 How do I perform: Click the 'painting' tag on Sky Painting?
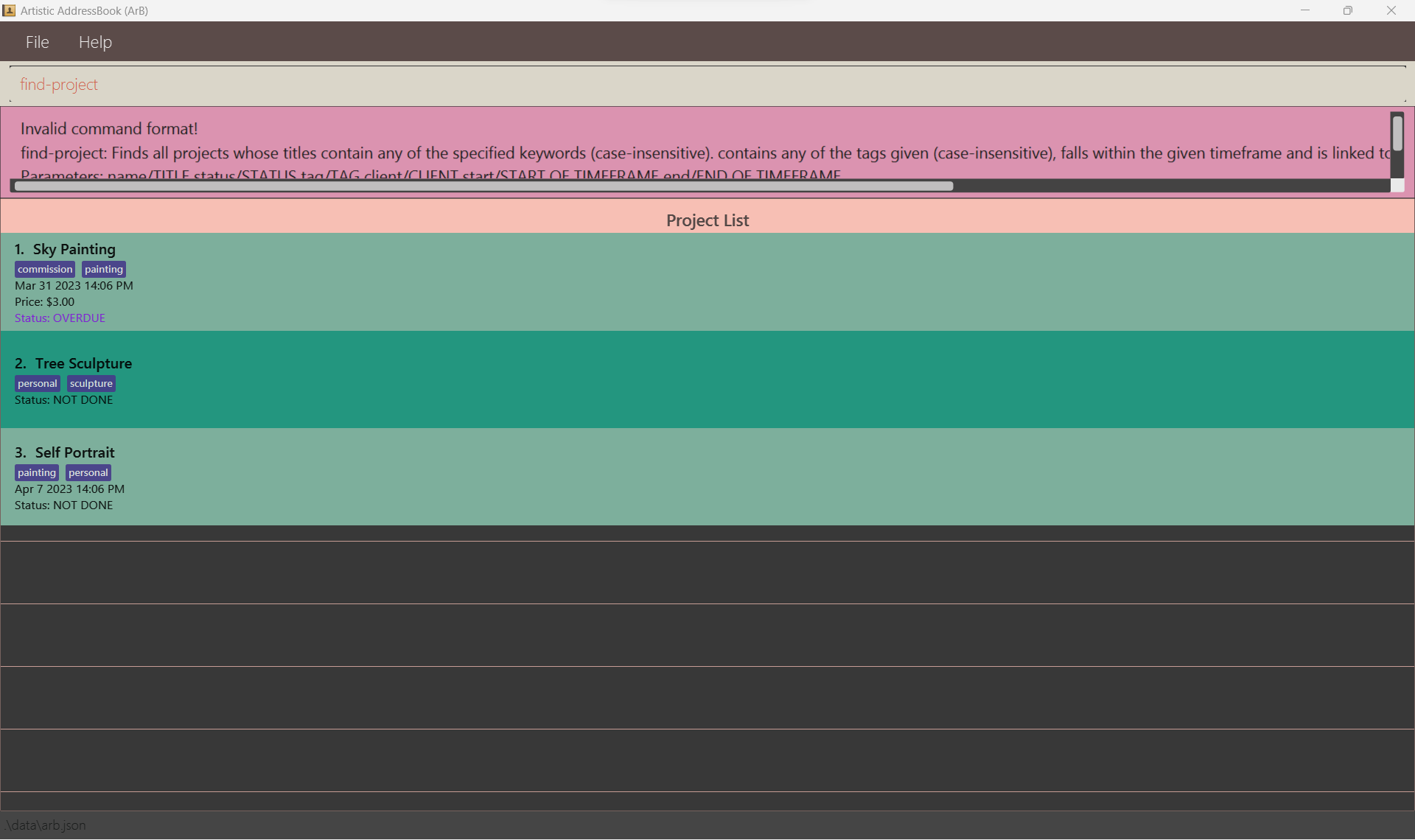tap(103, 269)
